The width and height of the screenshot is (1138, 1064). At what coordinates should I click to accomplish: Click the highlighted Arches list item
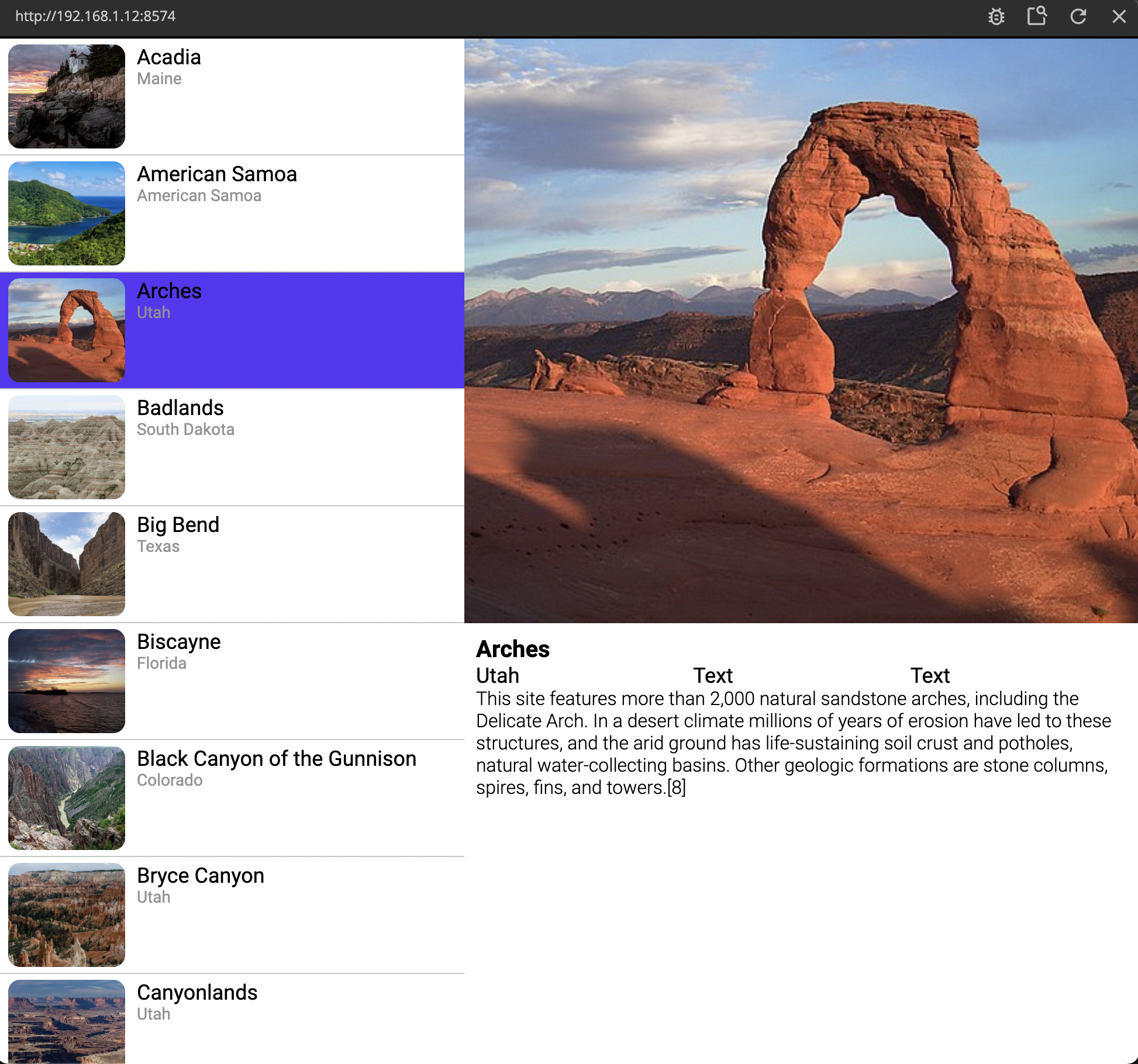coord(232,330)
